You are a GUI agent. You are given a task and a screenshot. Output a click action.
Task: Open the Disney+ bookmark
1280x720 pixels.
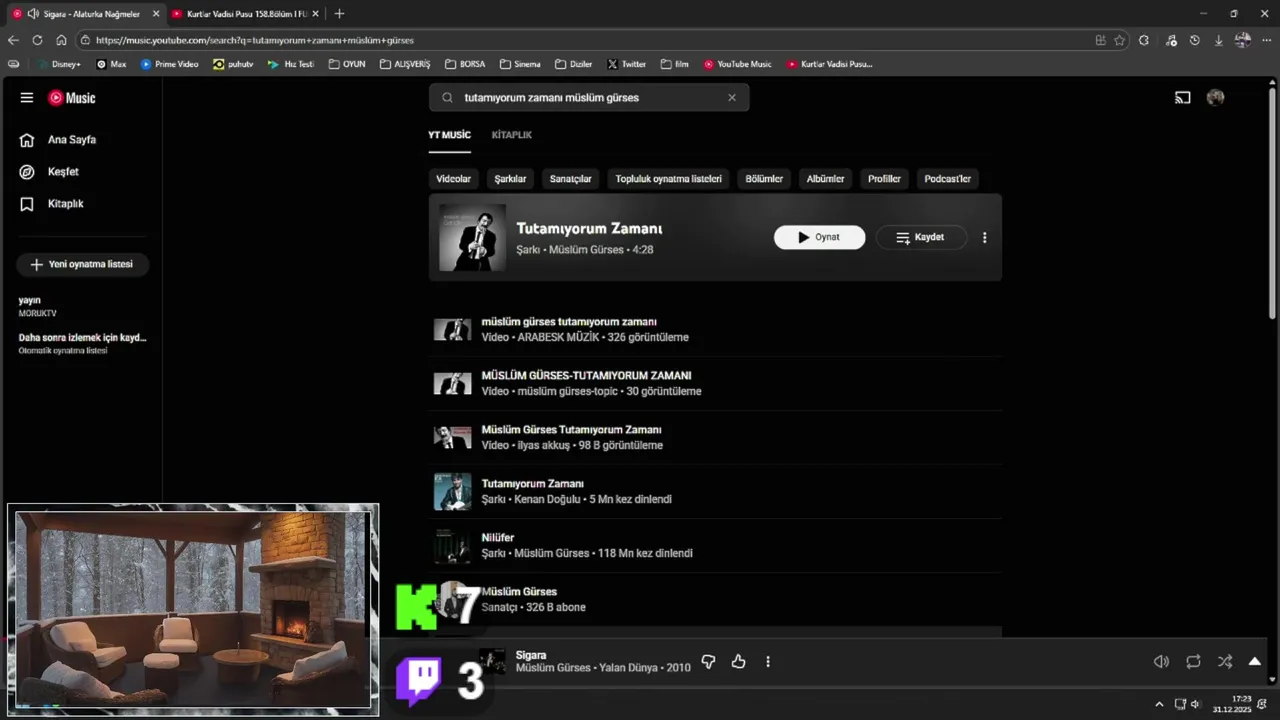coord(60,64)
